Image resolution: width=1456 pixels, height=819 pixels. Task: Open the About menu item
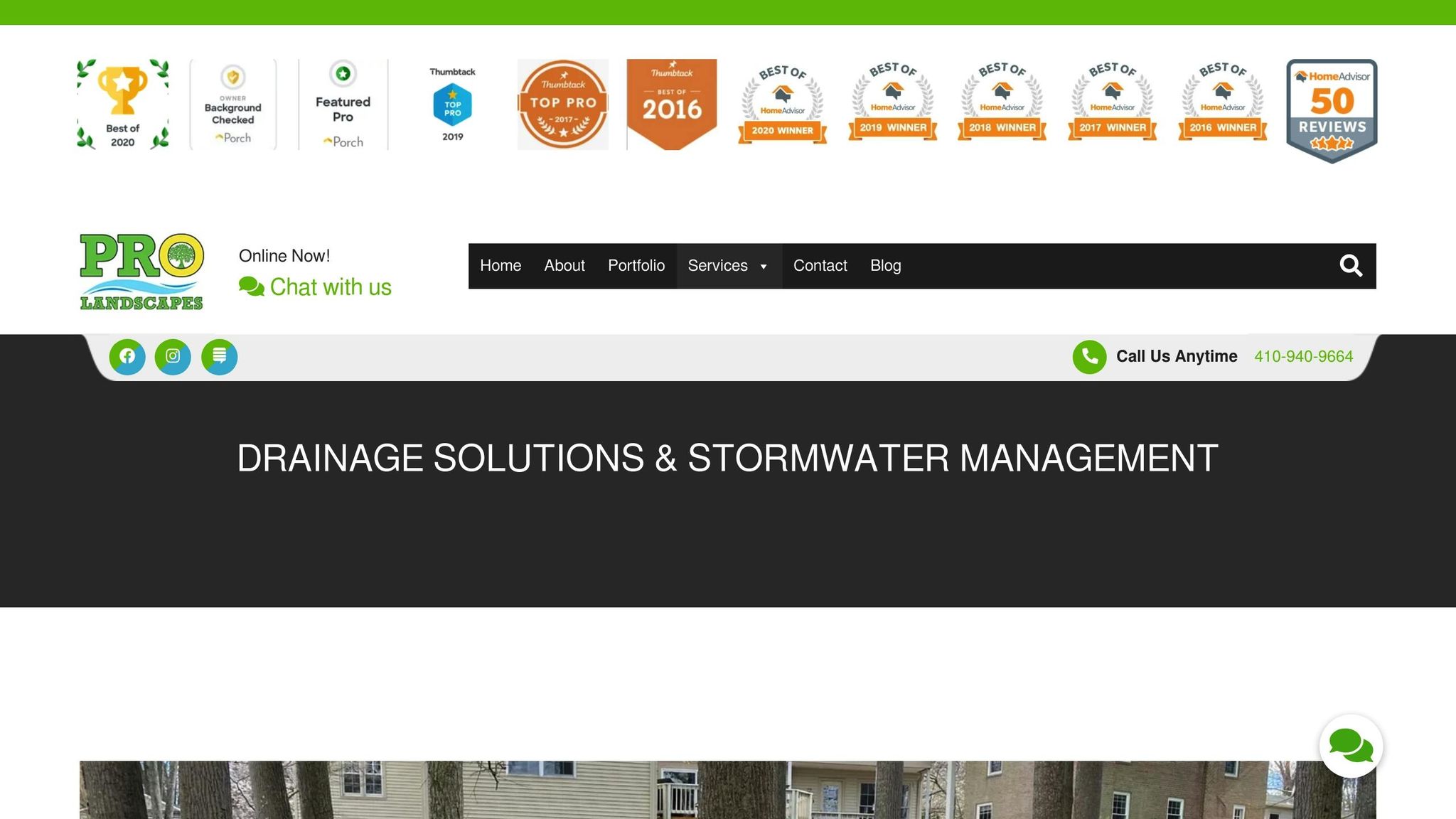(564, 266)
